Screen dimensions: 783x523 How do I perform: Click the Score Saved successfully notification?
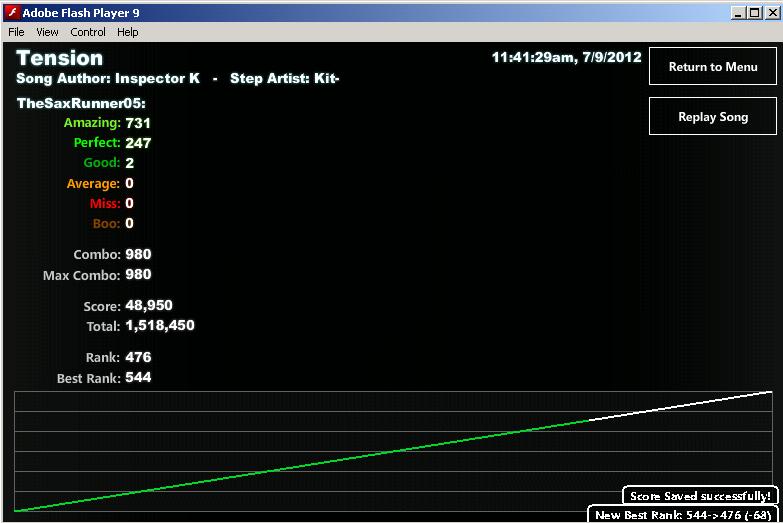700,496
